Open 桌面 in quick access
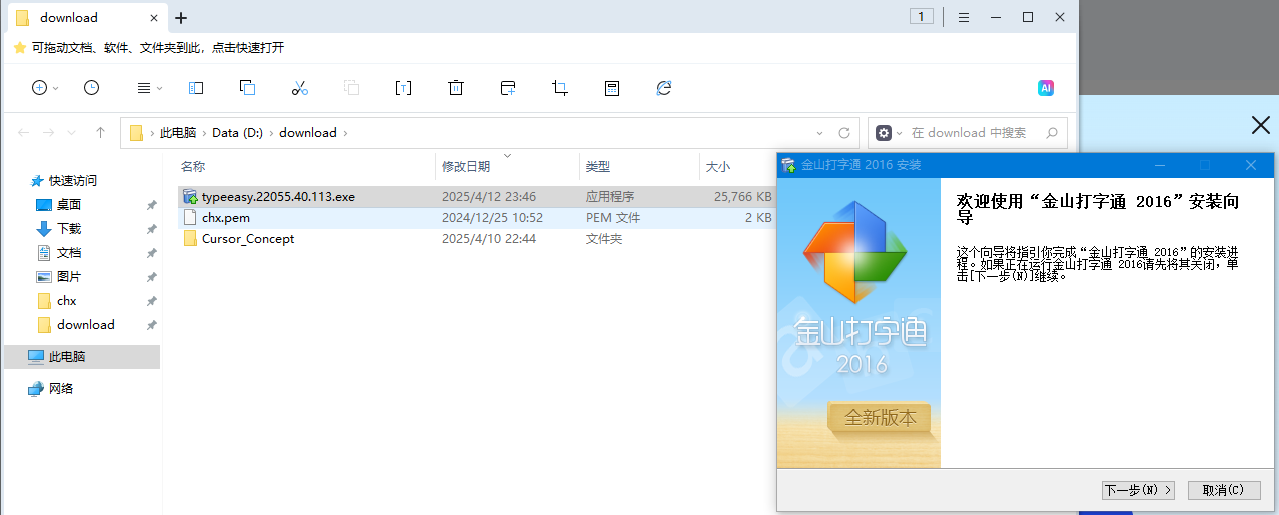The width and height of the screenshot is (1279, 515). 69,205
